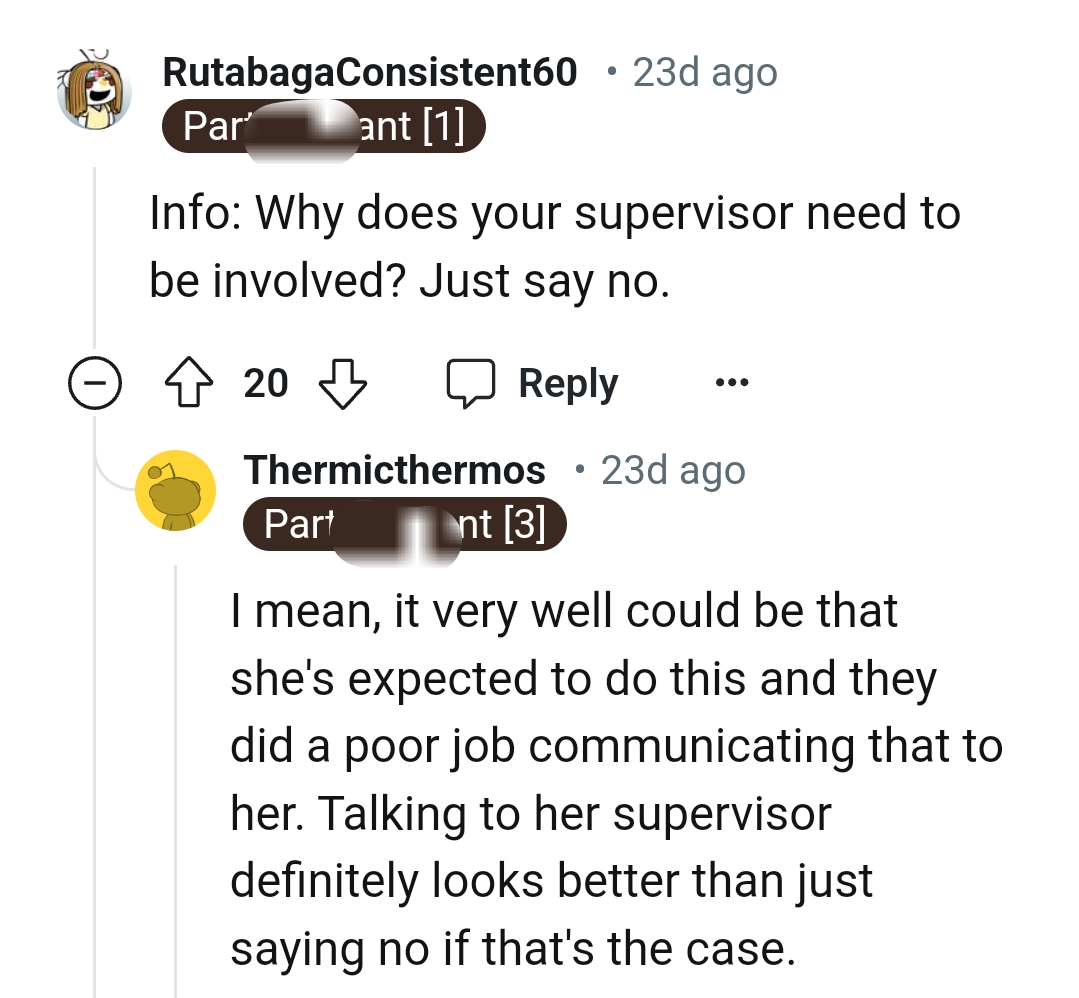Click the Reply button label text
The height and width of the screenshot is (998, 1079).
(568, 382)
